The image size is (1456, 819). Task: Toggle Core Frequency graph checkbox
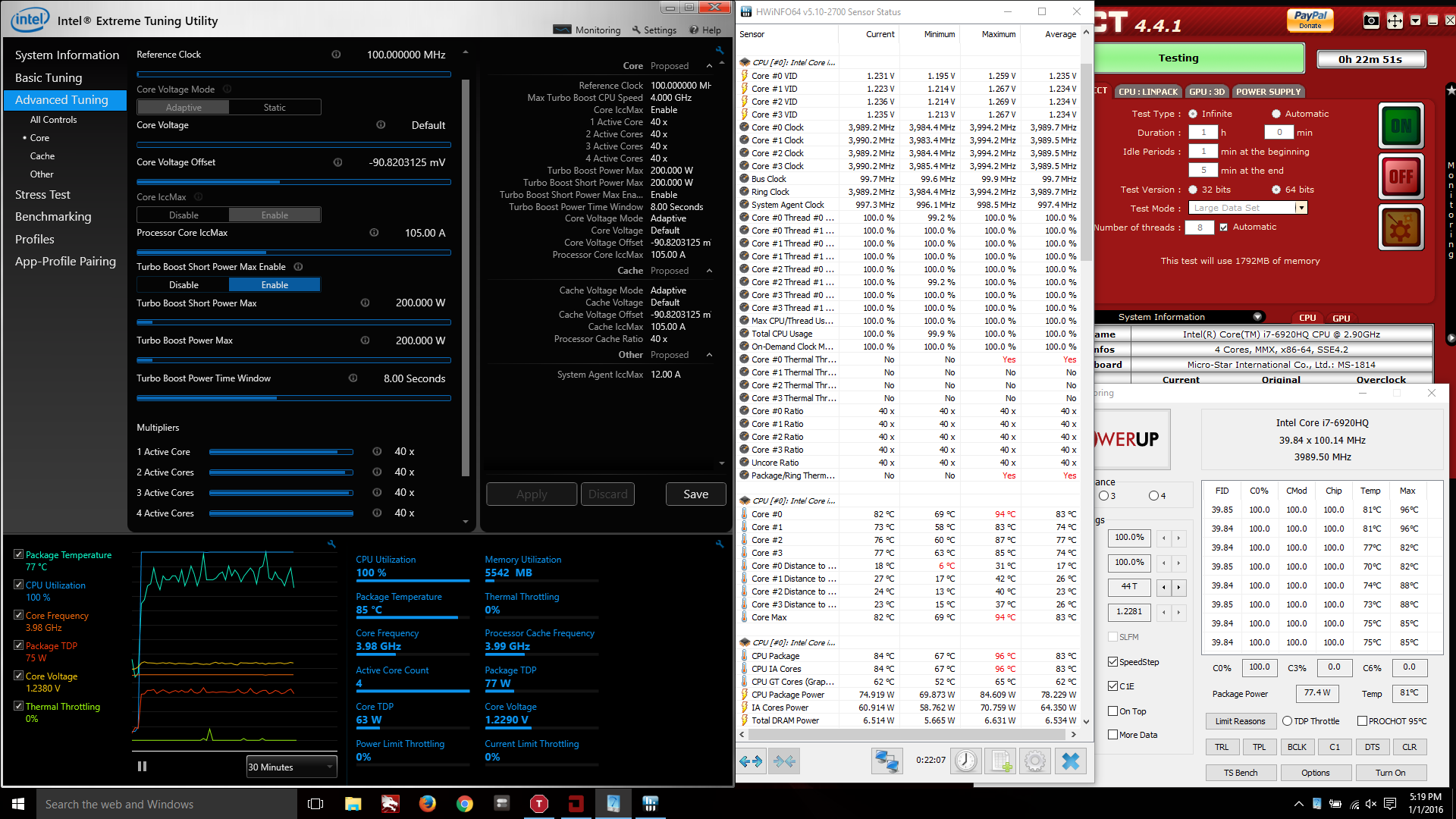click(18, 615)
